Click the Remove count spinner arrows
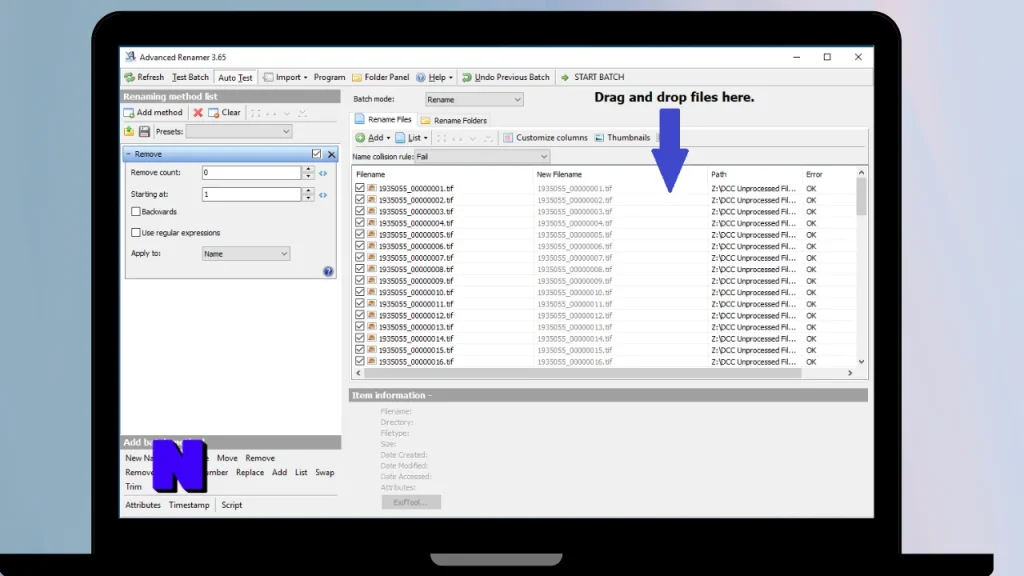Image resolution: width=1024 pixels, height=576 pixels. click(308, 172)
